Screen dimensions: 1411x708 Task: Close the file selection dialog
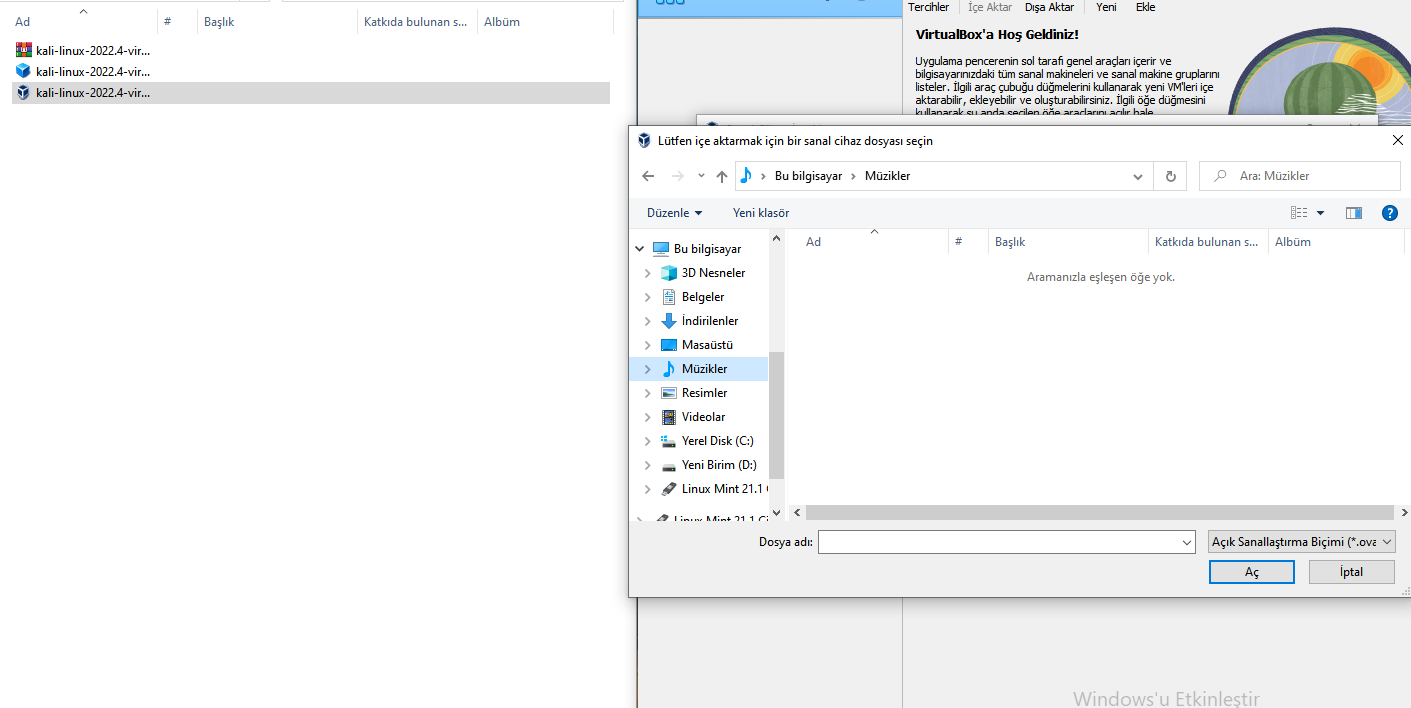pos(1398,141)
